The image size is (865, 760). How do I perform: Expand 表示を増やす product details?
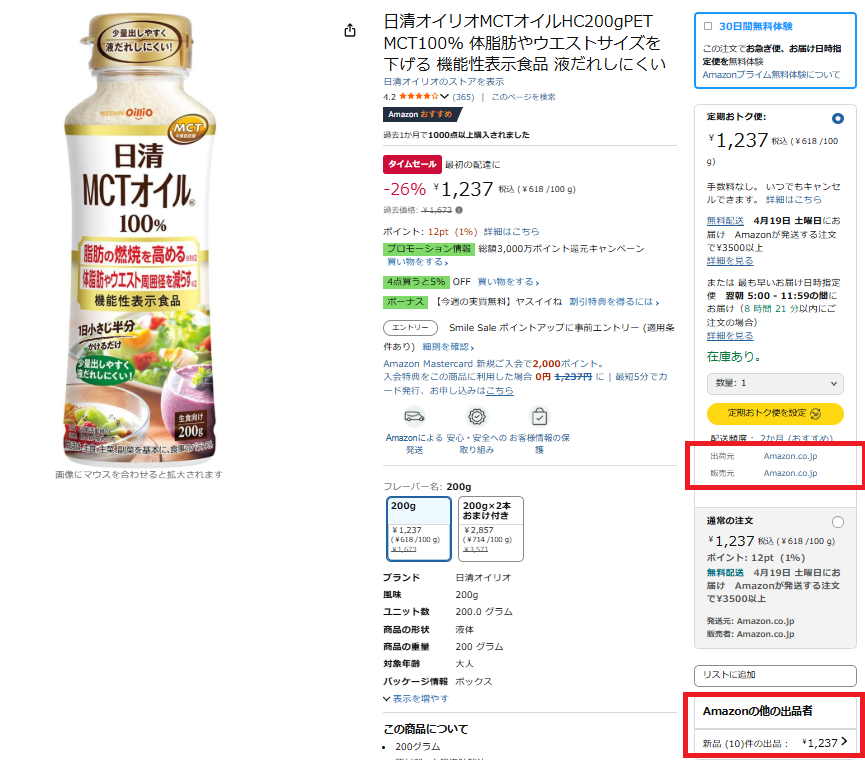tap(416, 699)
